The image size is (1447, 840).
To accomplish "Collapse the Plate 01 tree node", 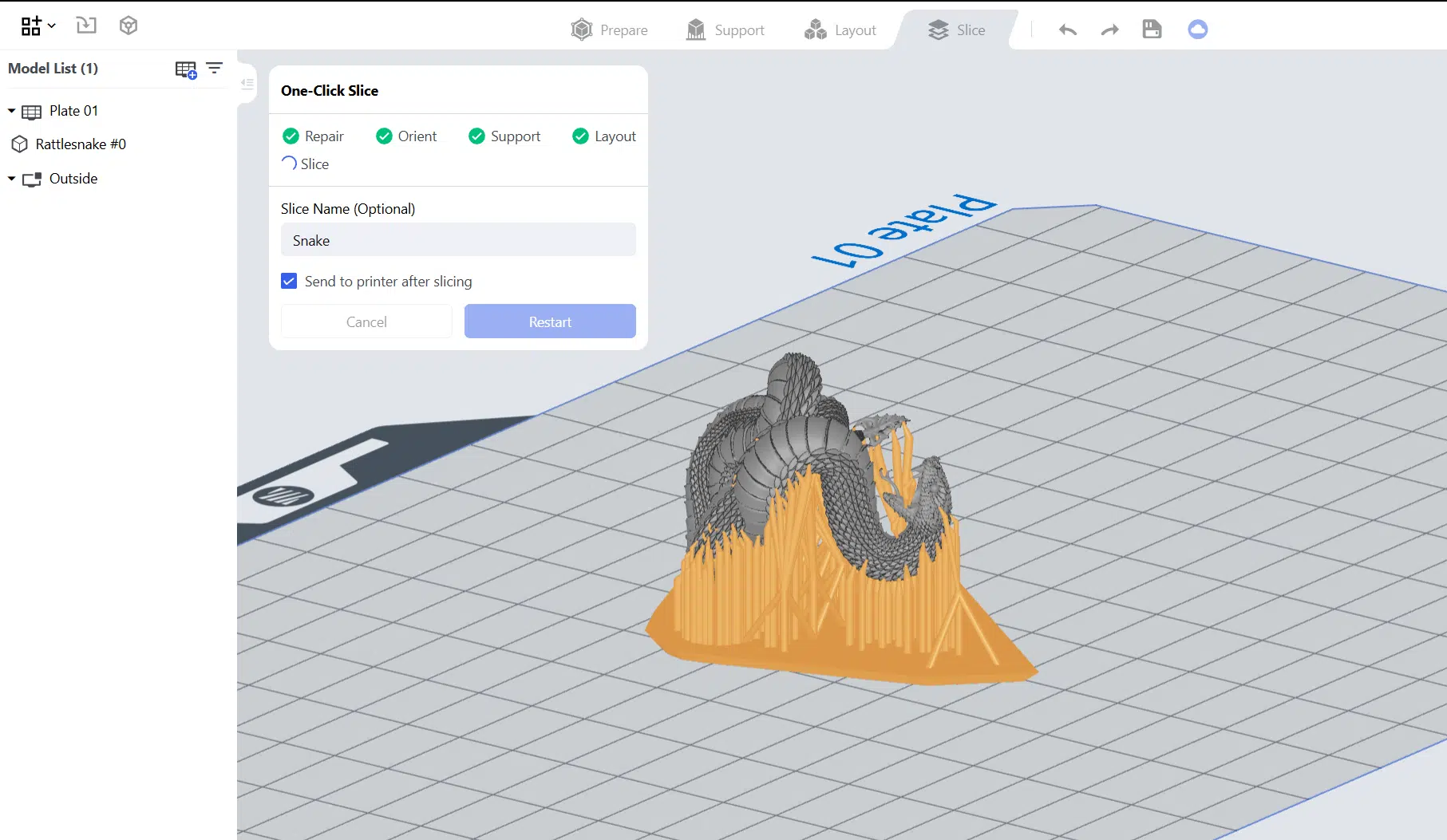I will [12, 111].
